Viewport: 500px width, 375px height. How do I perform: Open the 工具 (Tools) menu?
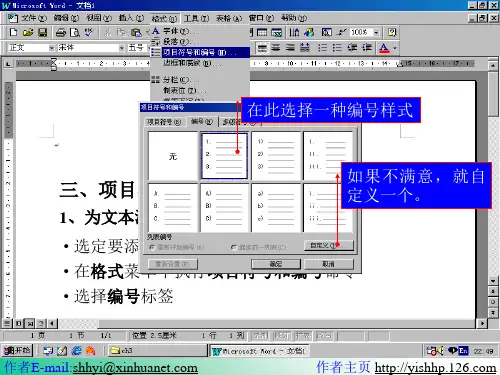[196, 18]
